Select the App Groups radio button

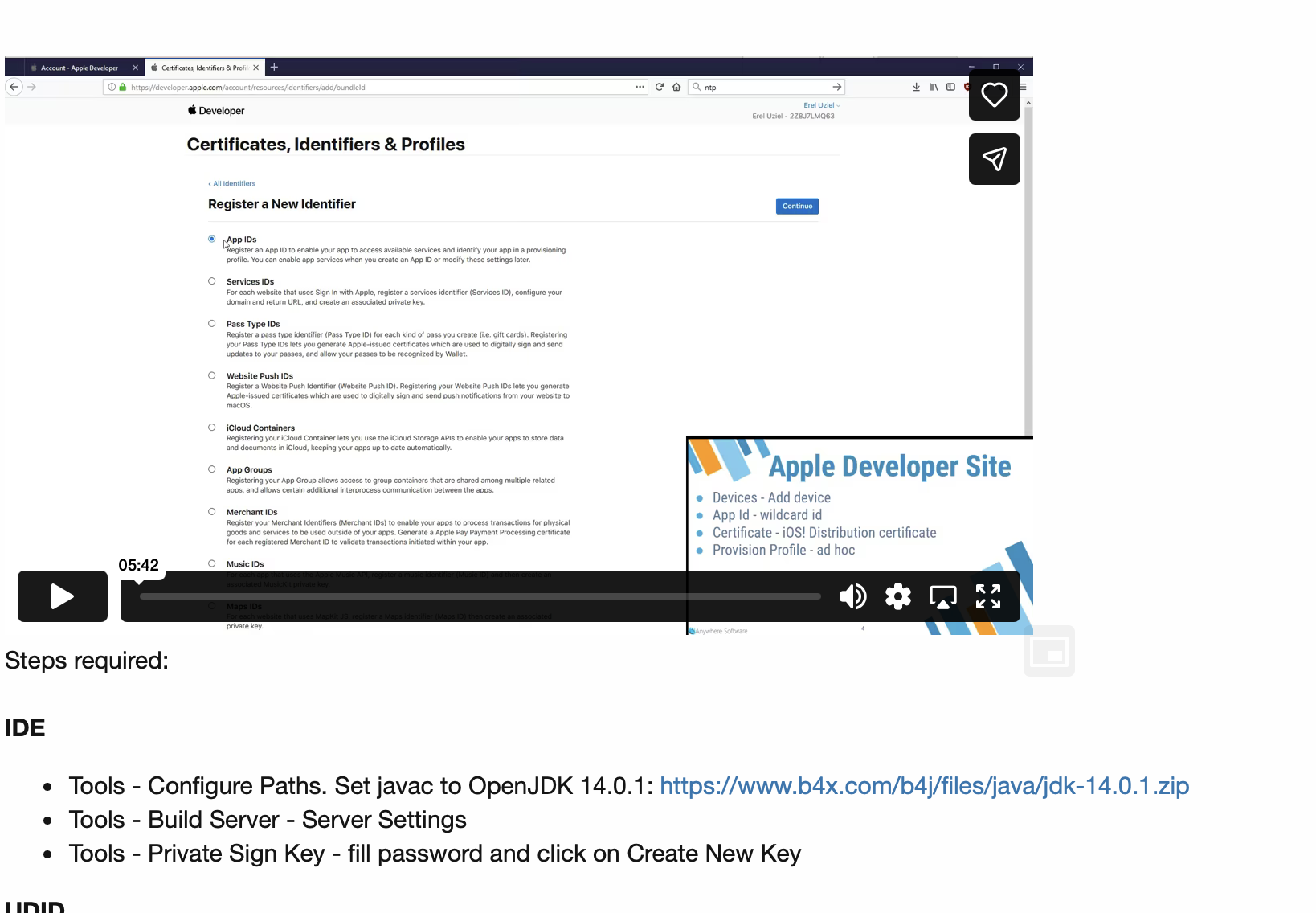[212, 469]
